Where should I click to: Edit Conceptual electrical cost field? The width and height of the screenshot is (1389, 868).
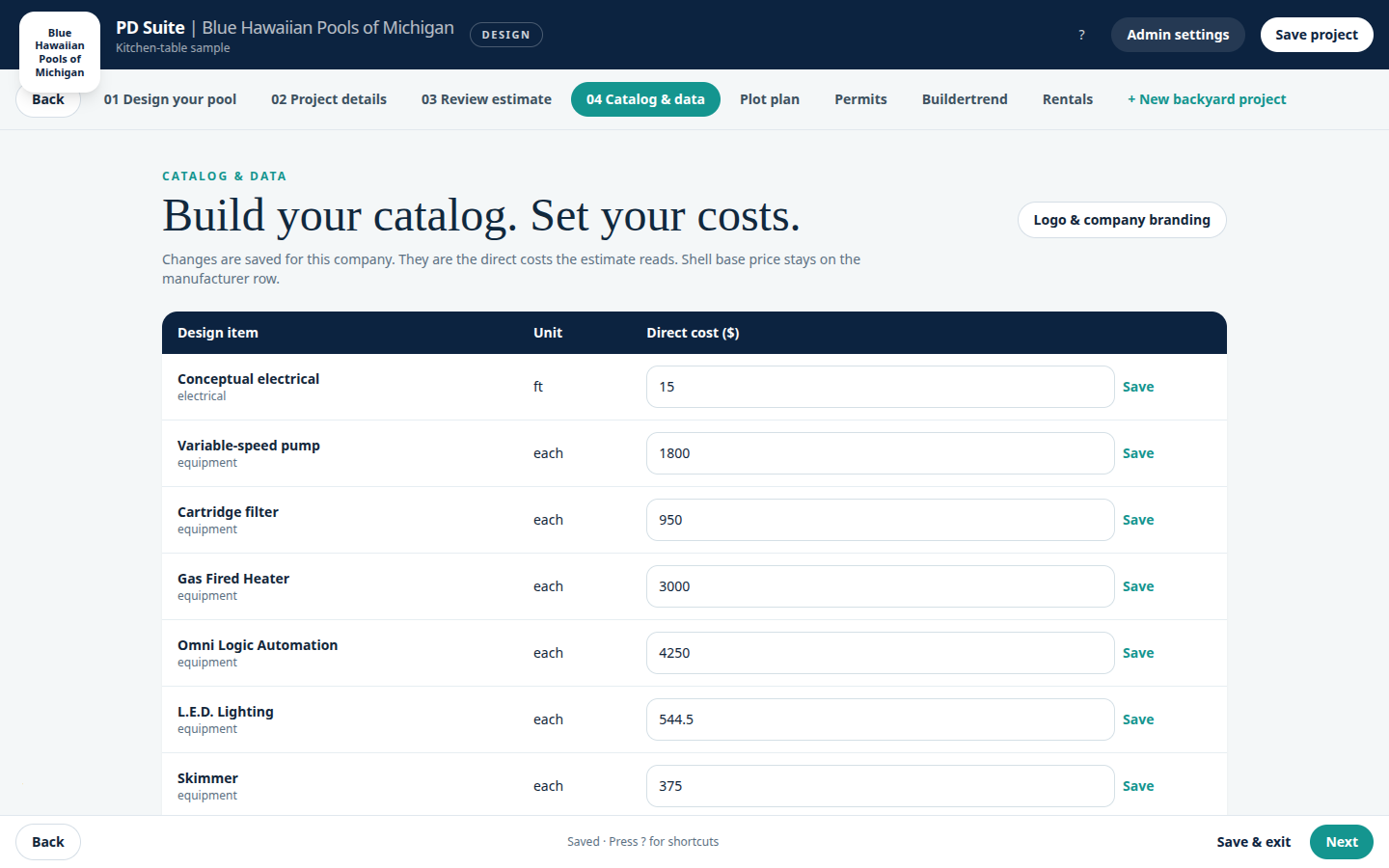tap(881, 387)
